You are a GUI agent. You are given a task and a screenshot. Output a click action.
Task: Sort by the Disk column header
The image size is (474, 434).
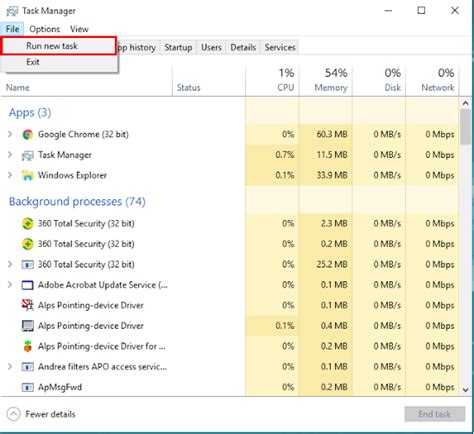point(379,81)
